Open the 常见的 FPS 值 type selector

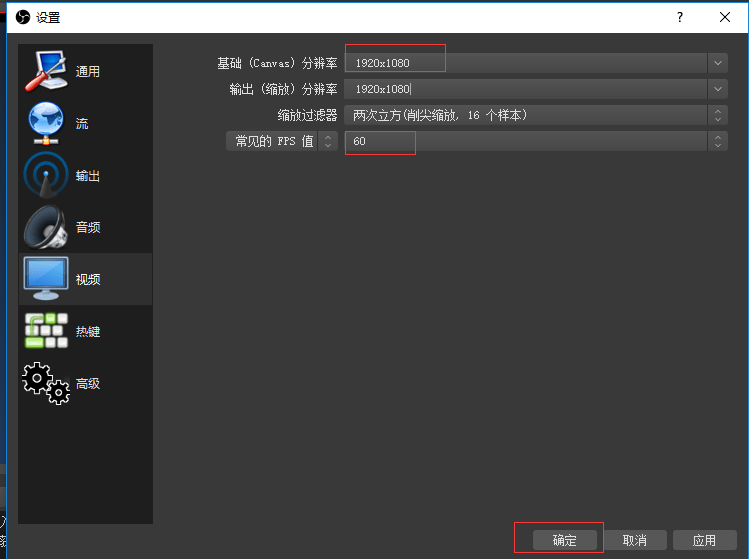point(282,141)
